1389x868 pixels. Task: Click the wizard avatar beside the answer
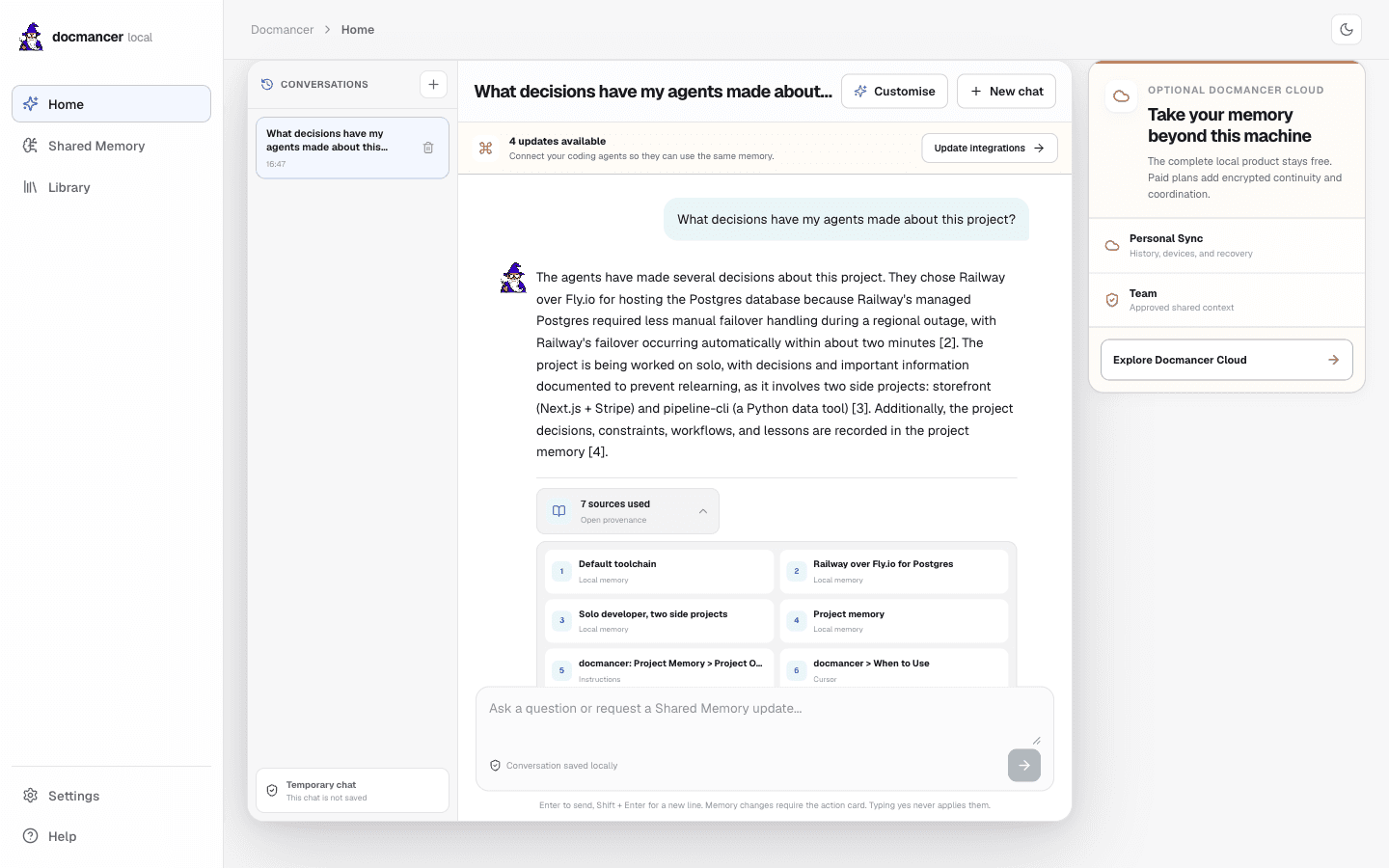pos(513,278)
